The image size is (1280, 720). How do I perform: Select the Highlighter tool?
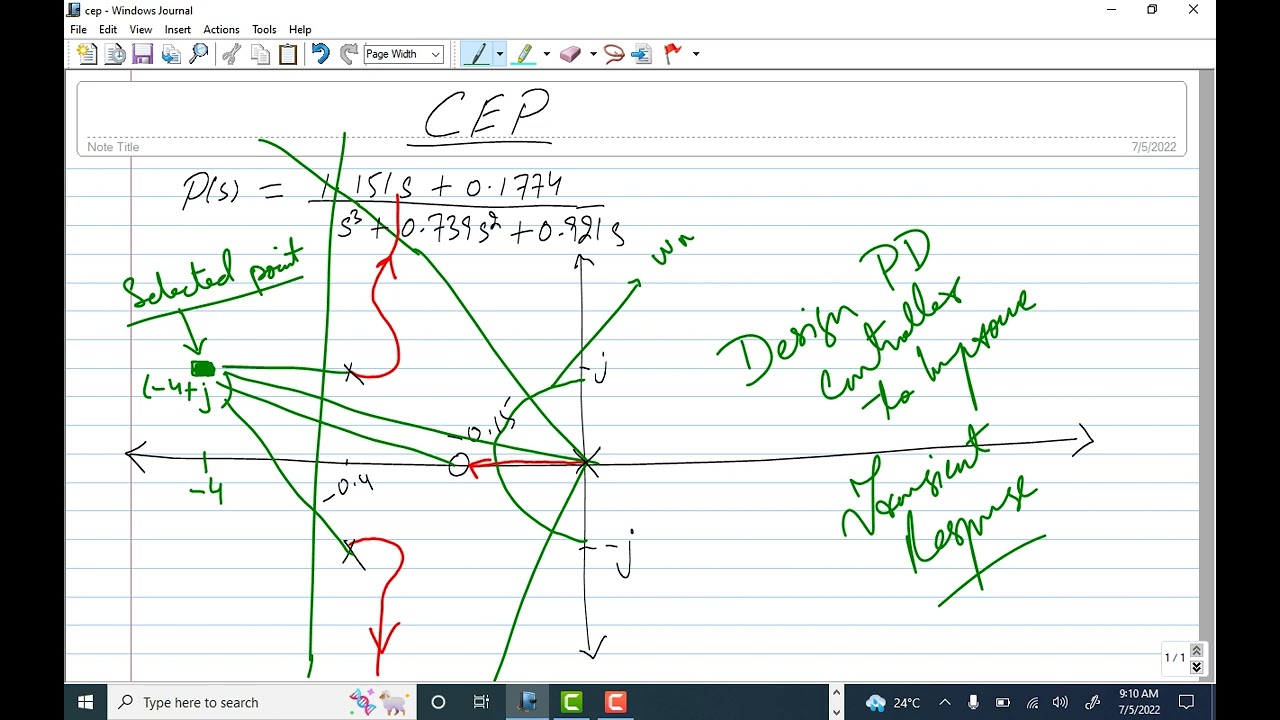(x=523, y=54)
